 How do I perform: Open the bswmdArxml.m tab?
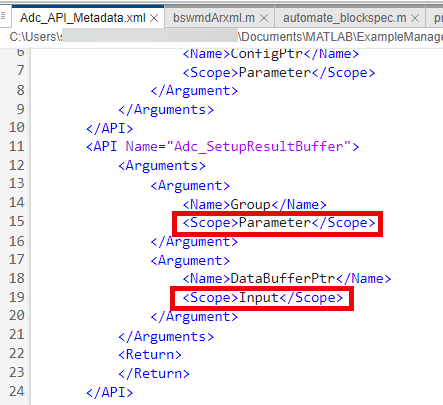pyautogui.click(x=214, y=18)
